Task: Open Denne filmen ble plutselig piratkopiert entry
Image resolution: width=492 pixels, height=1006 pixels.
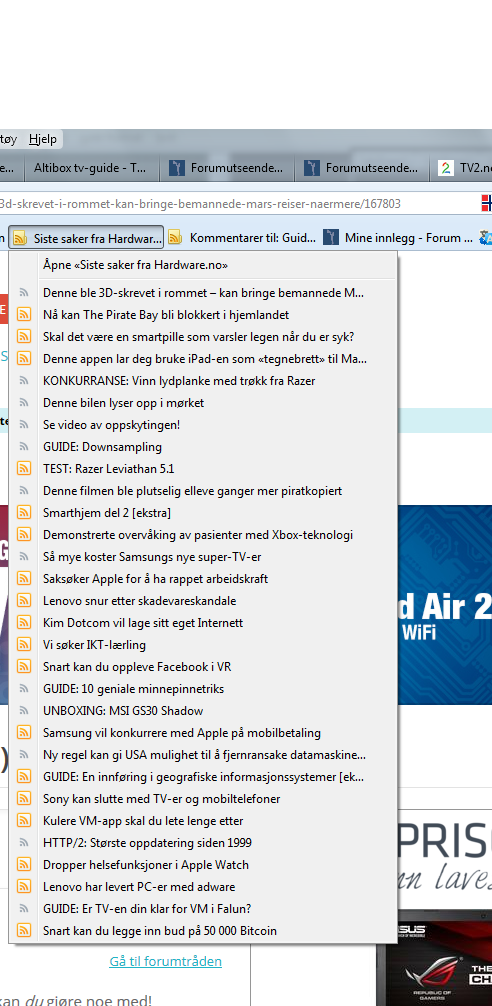Action: pos(203,491)
